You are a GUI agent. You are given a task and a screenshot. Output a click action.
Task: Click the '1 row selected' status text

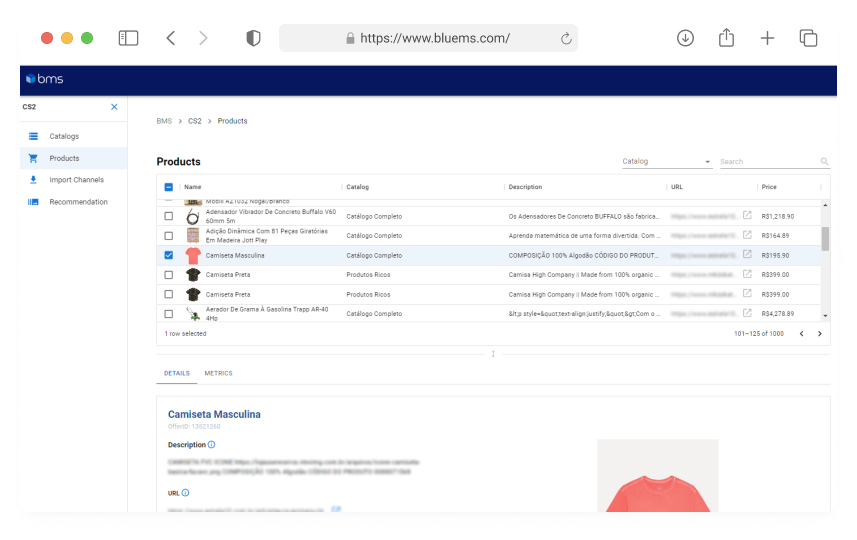[x=185, y=333]
